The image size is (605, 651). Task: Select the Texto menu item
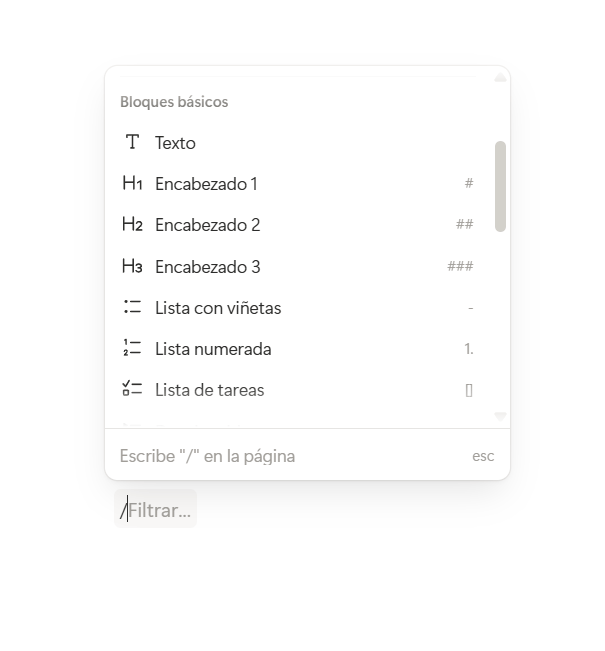pyautogui.click(x=176, y=143)
